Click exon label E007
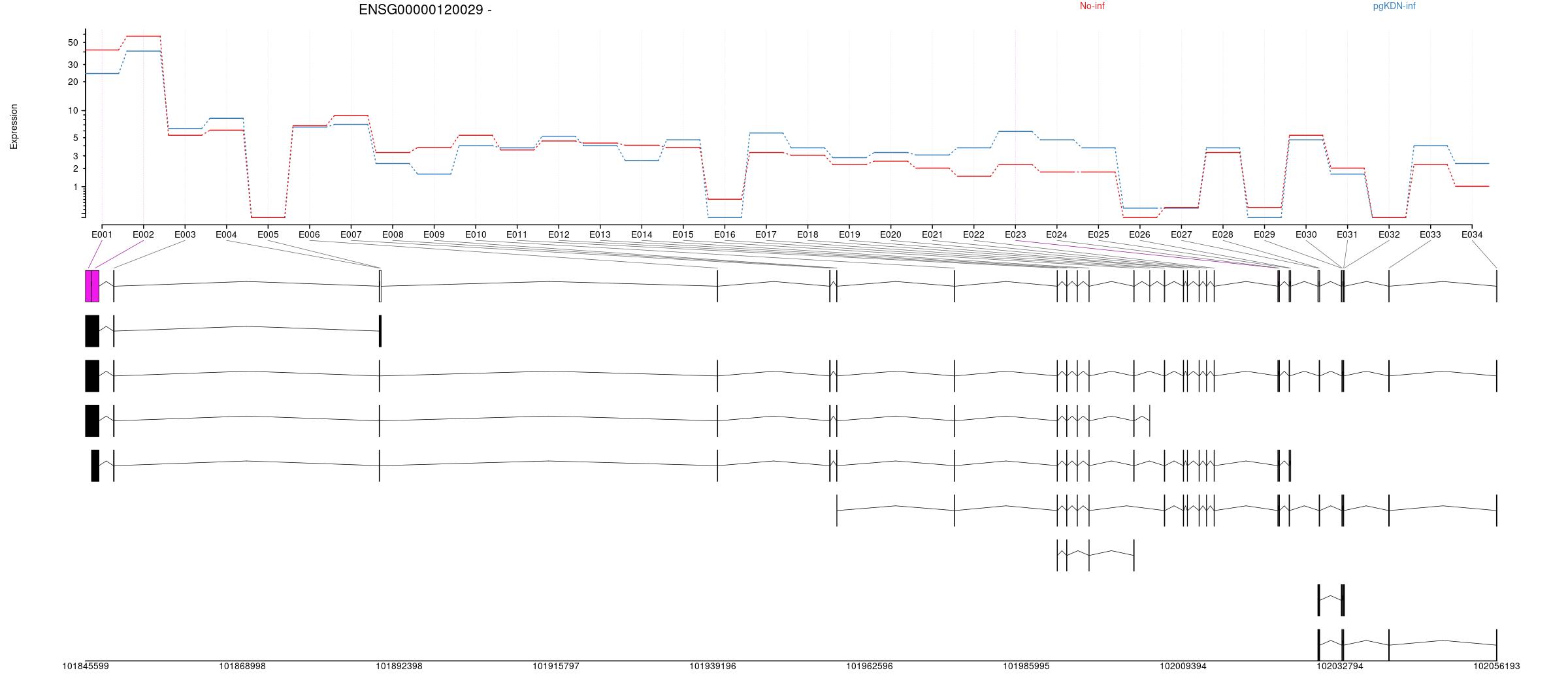 [x=351, y=234]
